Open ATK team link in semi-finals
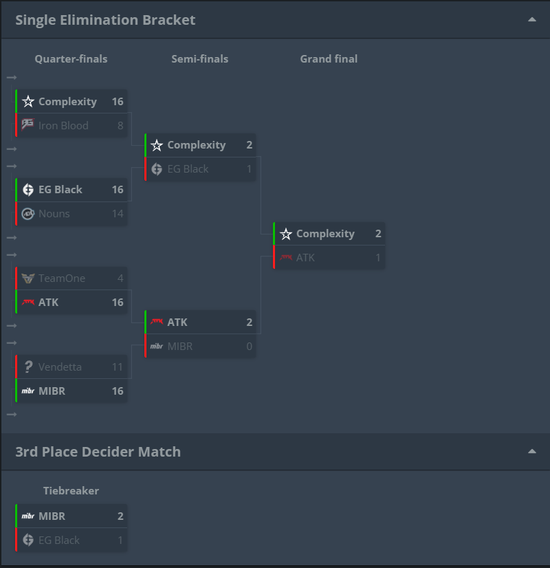The width and height of the screenshot is (550, 568). 177,322
